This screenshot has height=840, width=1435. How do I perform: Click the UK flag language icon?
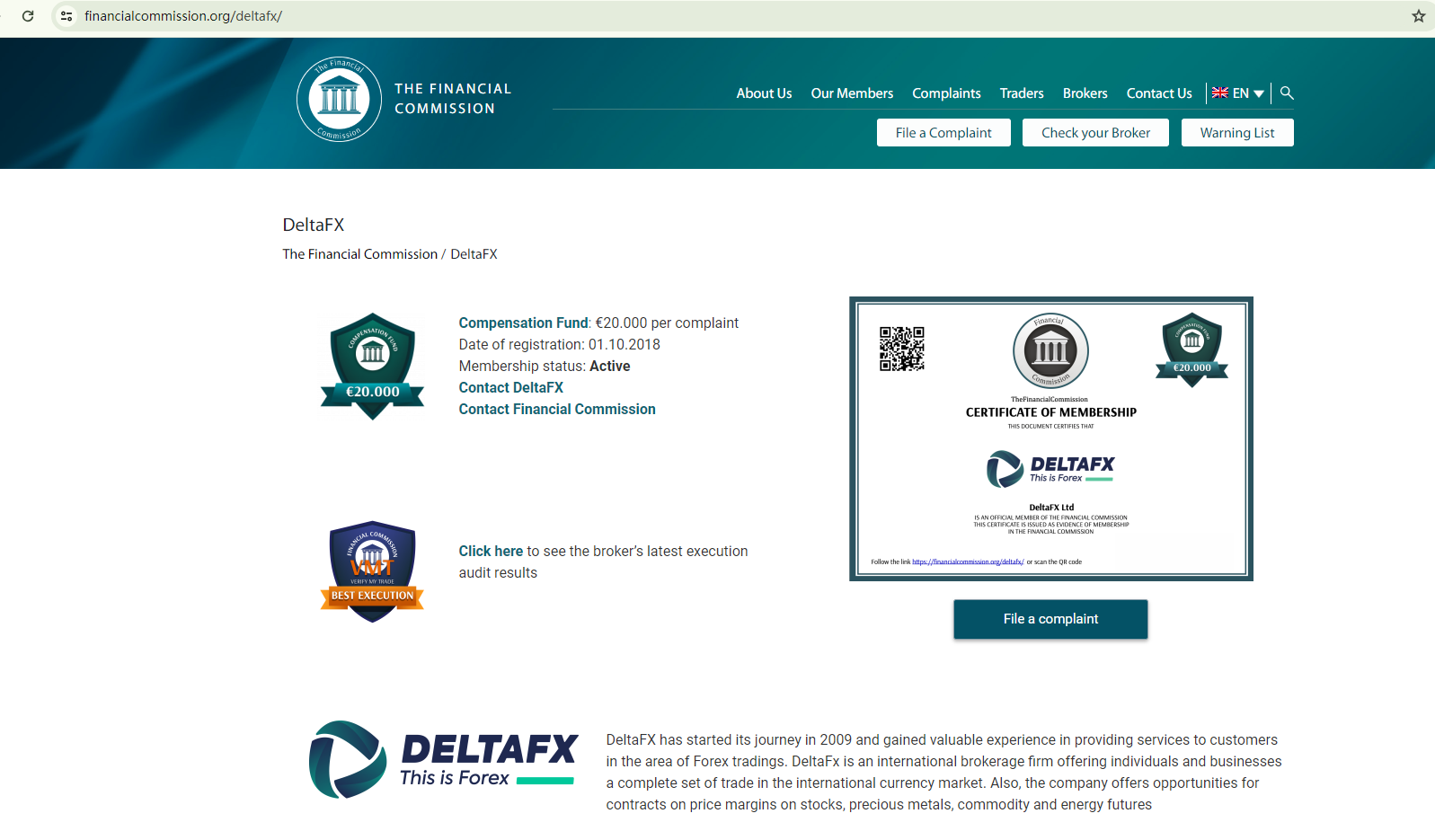[1220, 93]
